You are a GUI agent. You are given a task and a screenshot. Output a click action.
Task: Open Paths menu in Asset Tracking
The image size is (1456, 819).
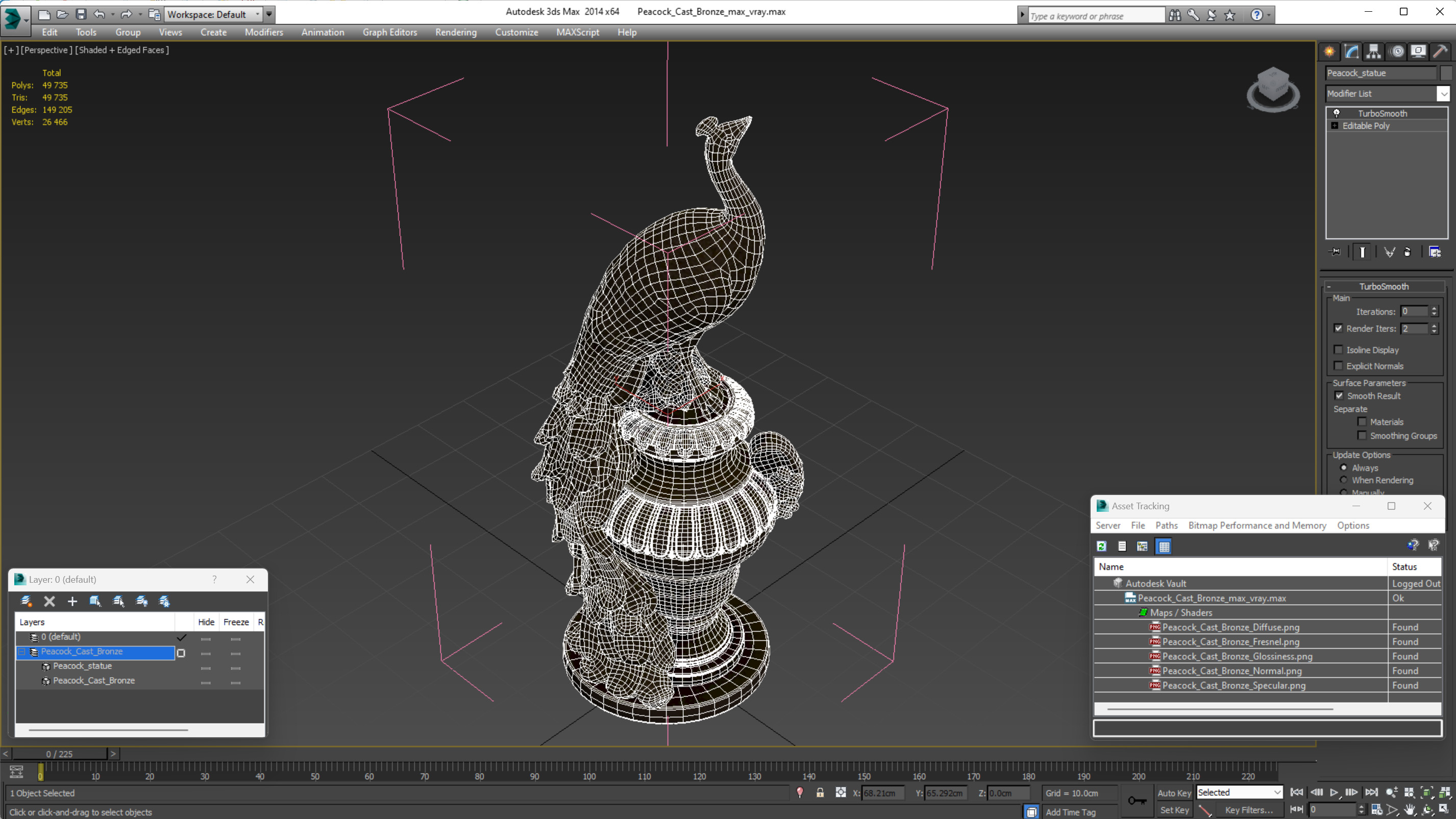[1167, 526]
